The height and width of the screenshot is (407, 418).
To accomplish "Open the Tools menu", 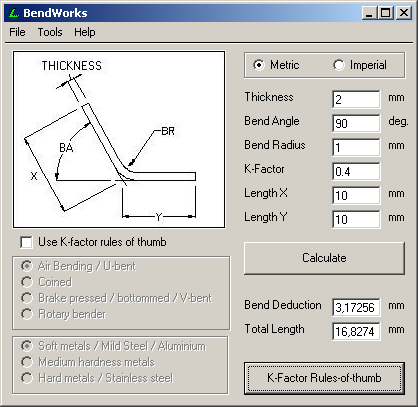I will [x=50, y=32].
